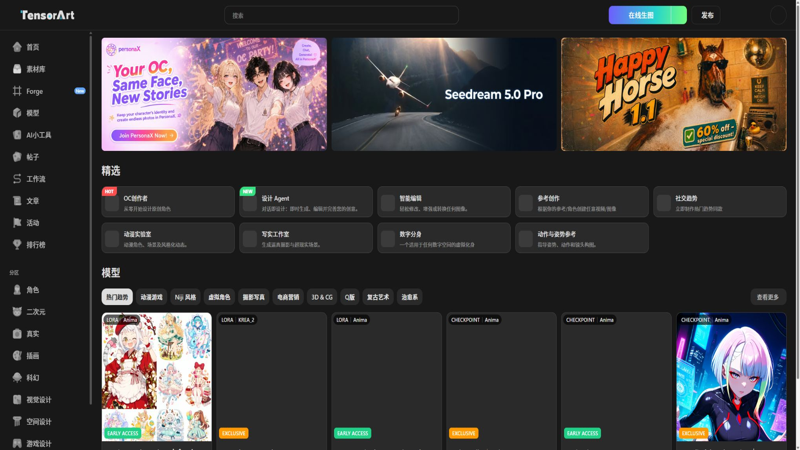Select the 治愈系 model tab
The width and height of the screenshot is (800, 450).
409,297
